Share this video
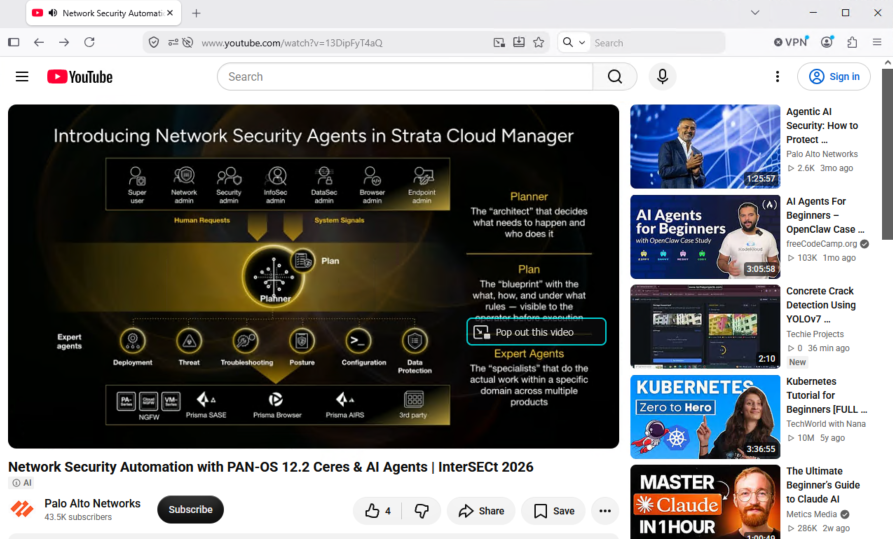Image resolution: width=893 pixels, height=539 pixels. pyautogui.click(x=481, y=511)
